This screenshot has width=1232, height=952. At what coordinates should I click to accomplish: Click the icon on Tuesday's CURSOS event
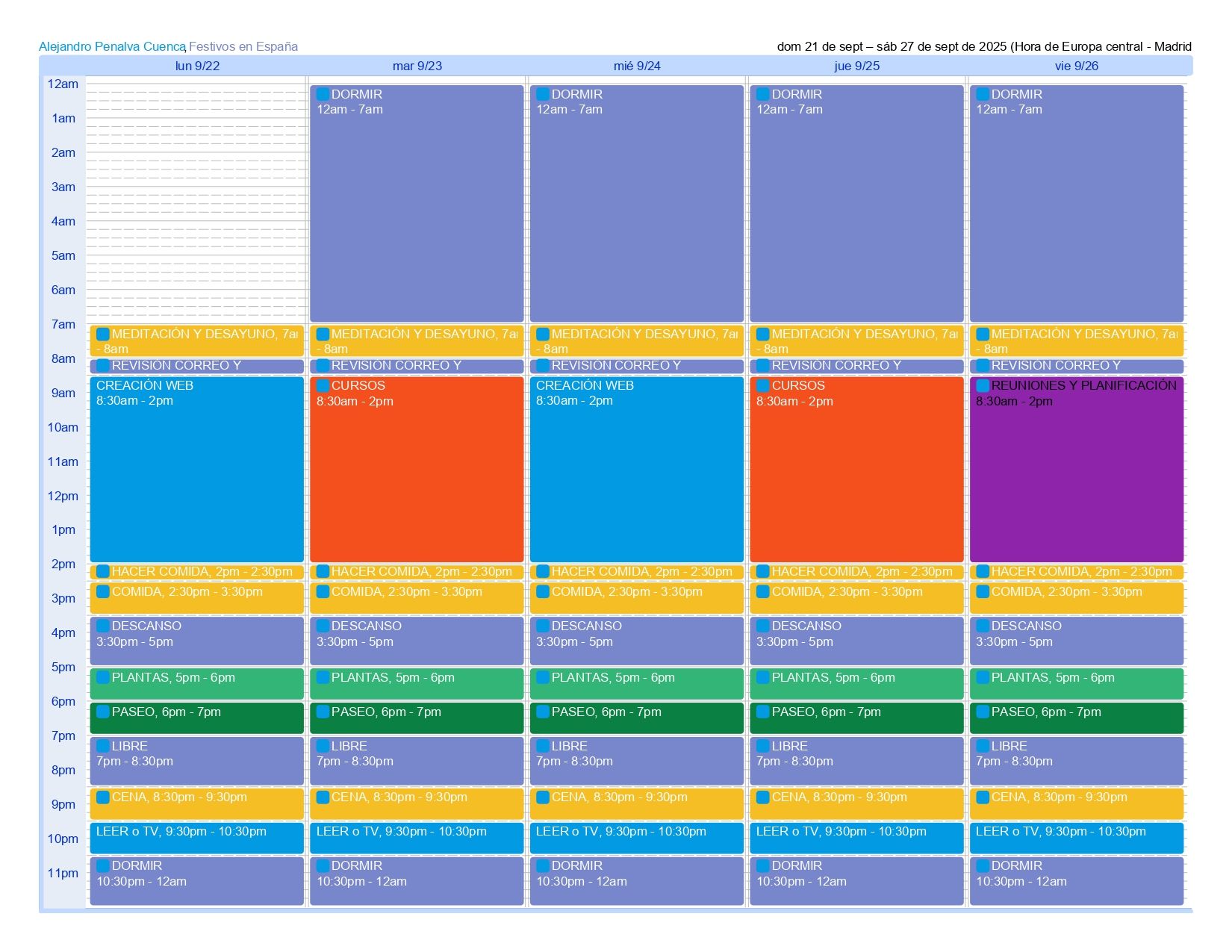[x=323, y=385]
